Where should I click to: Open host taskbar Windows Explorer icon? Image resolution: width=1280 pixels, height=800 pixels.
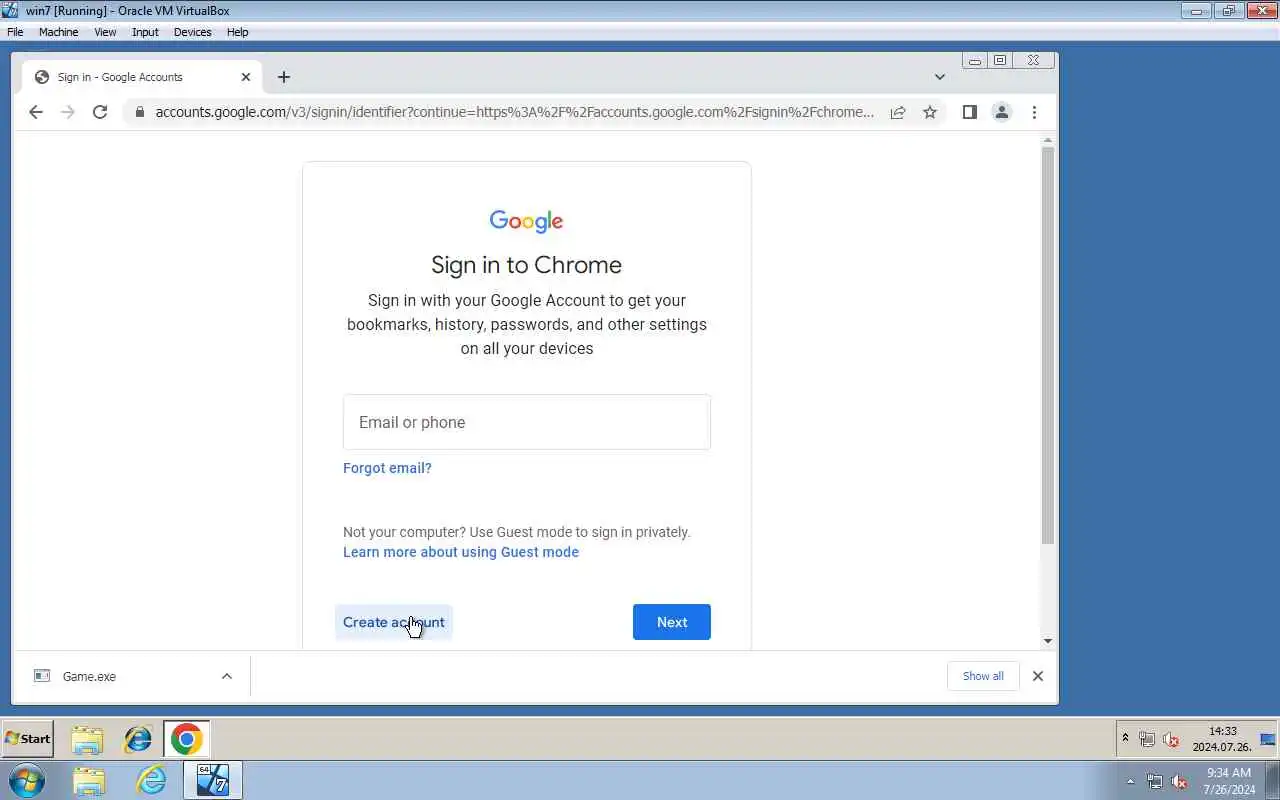tap(89, 780)
